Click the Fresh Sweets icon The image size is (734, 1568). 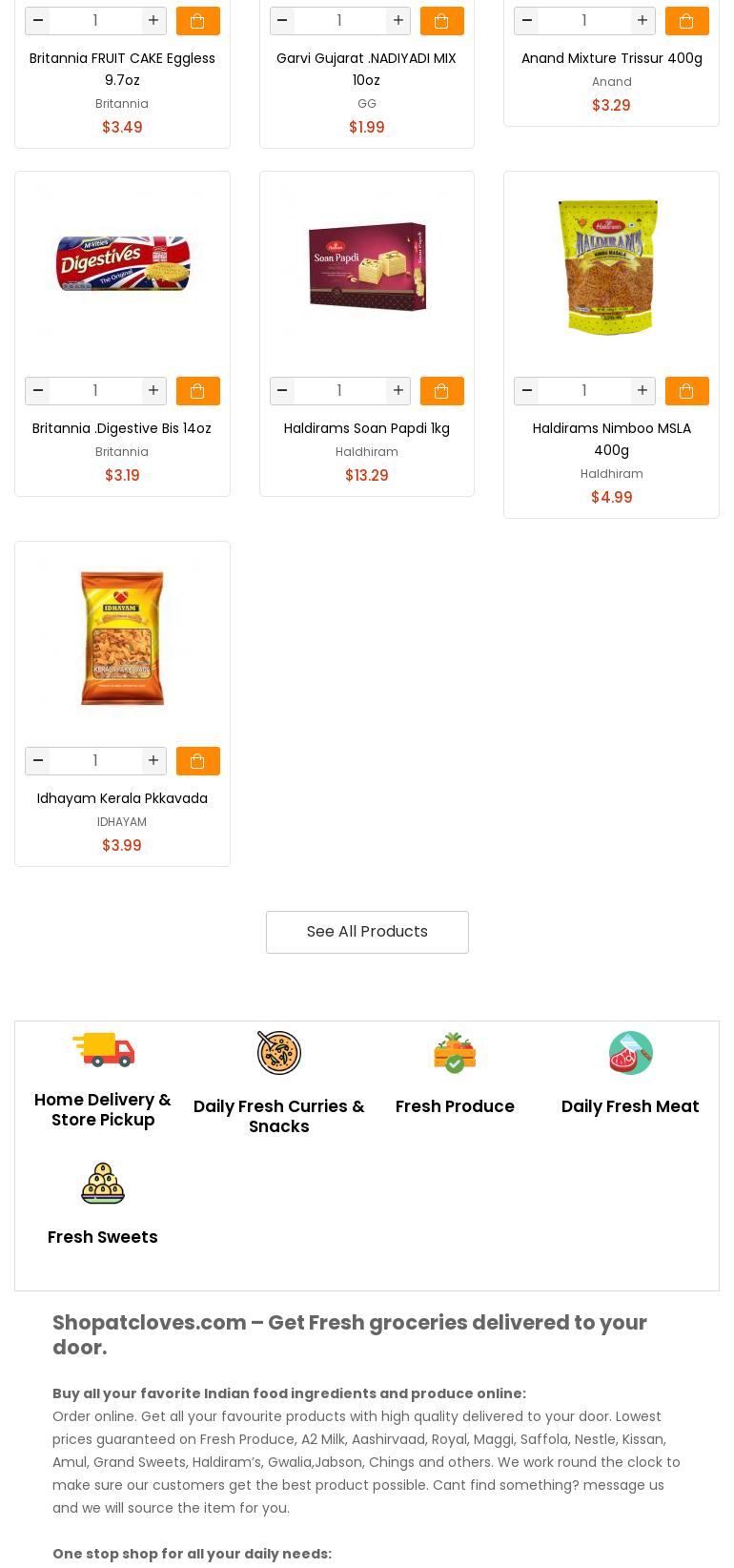[x=103, y=1183]
